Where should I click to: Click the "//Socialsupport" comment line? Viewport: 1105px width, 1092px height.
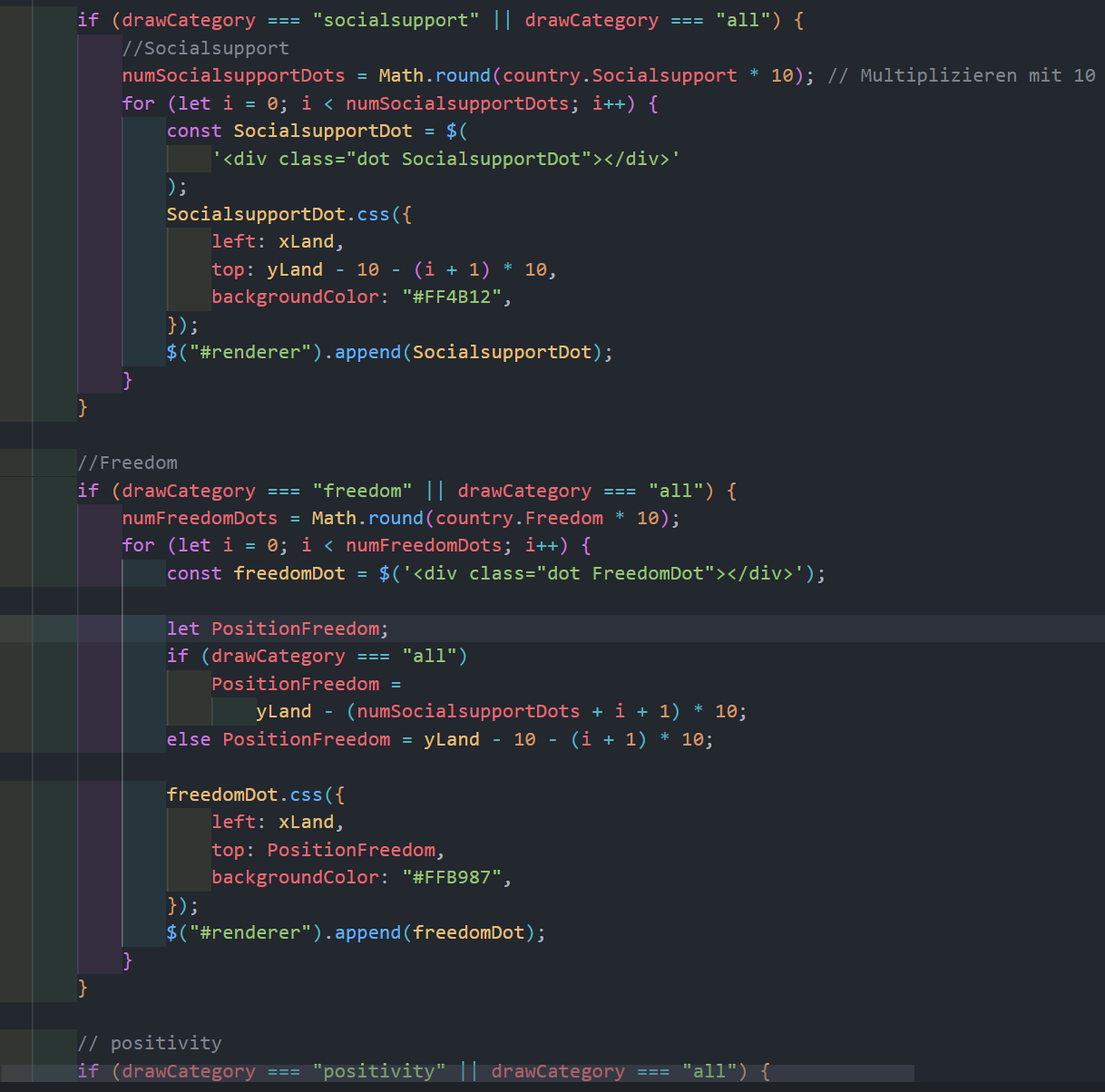[205, 48]
